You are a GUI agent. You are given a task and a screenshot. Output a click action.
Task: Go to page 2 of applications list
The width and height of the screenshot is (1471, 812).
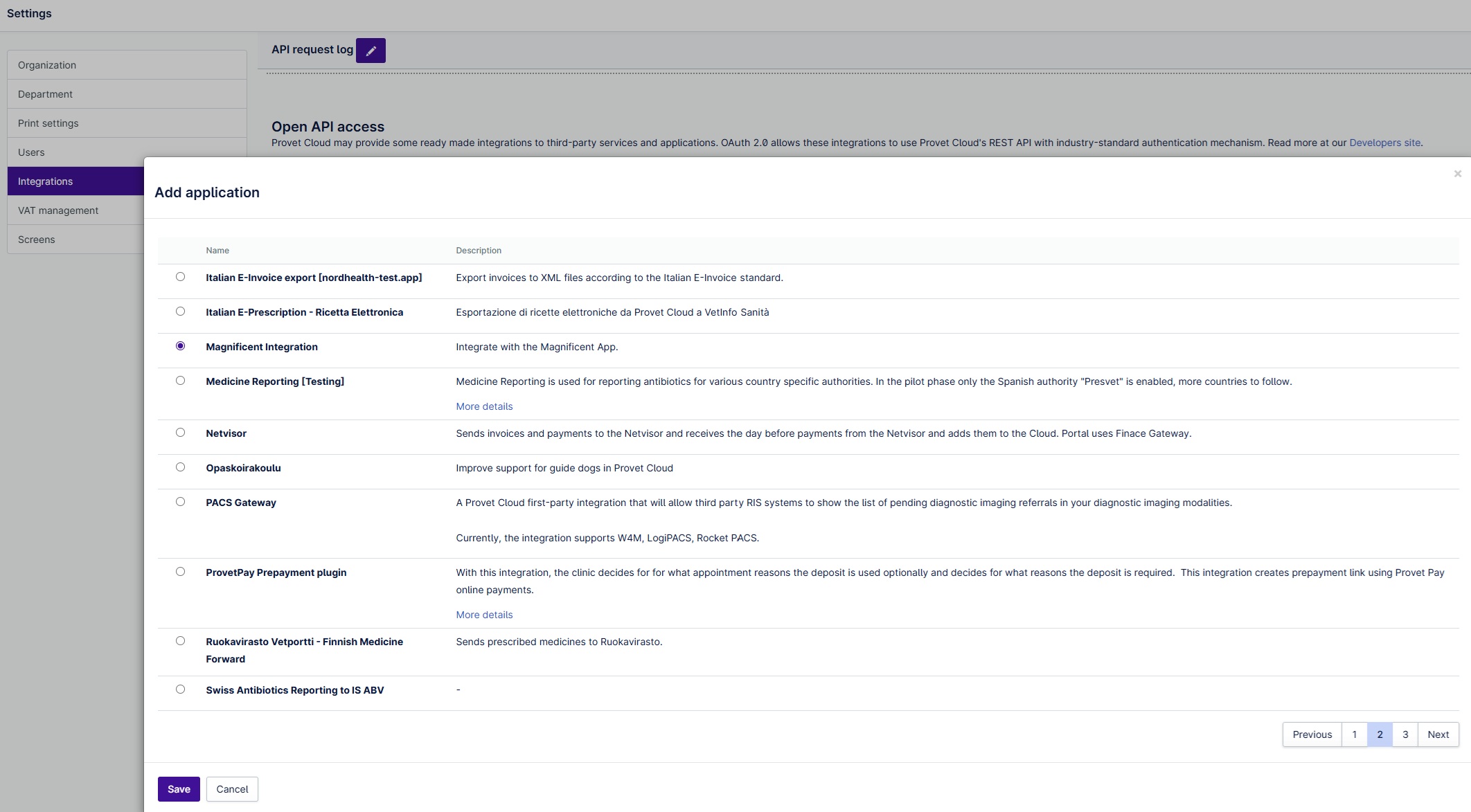[x=1380, y=734]
